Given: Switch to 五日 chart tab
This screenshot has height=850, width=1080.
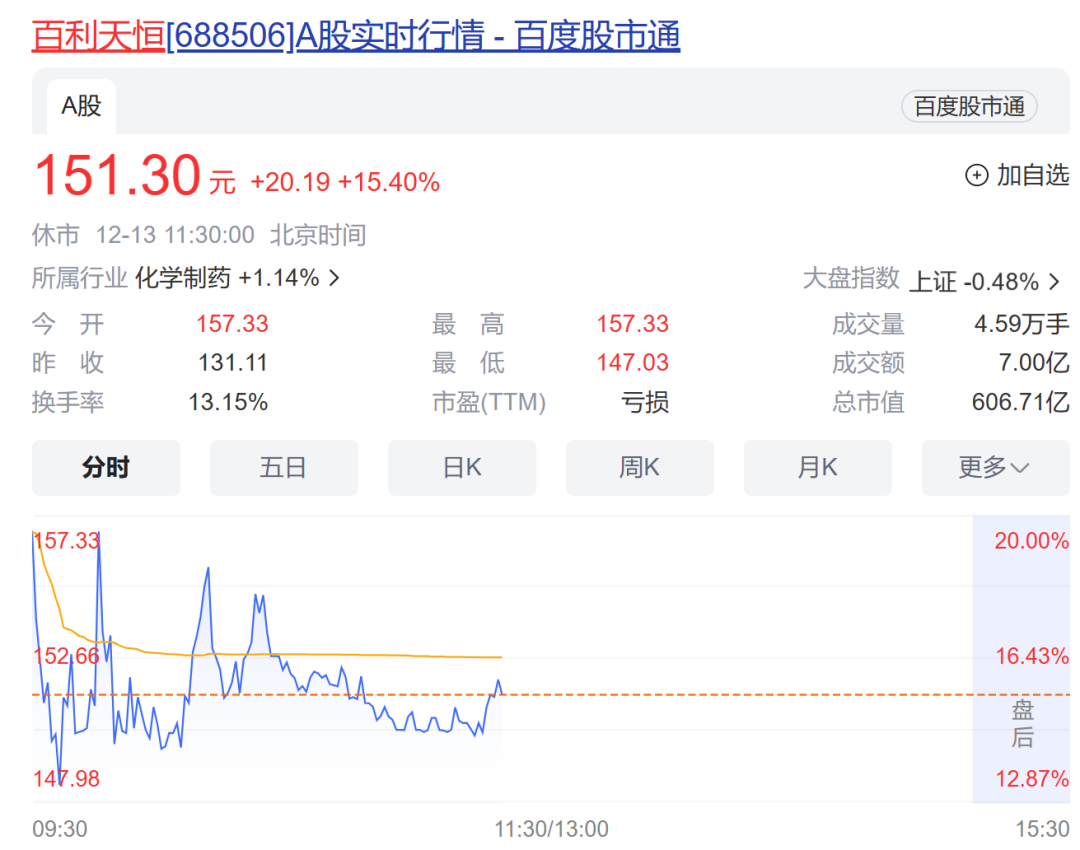Looking at the screenshot, I should [x=284, y=468].
